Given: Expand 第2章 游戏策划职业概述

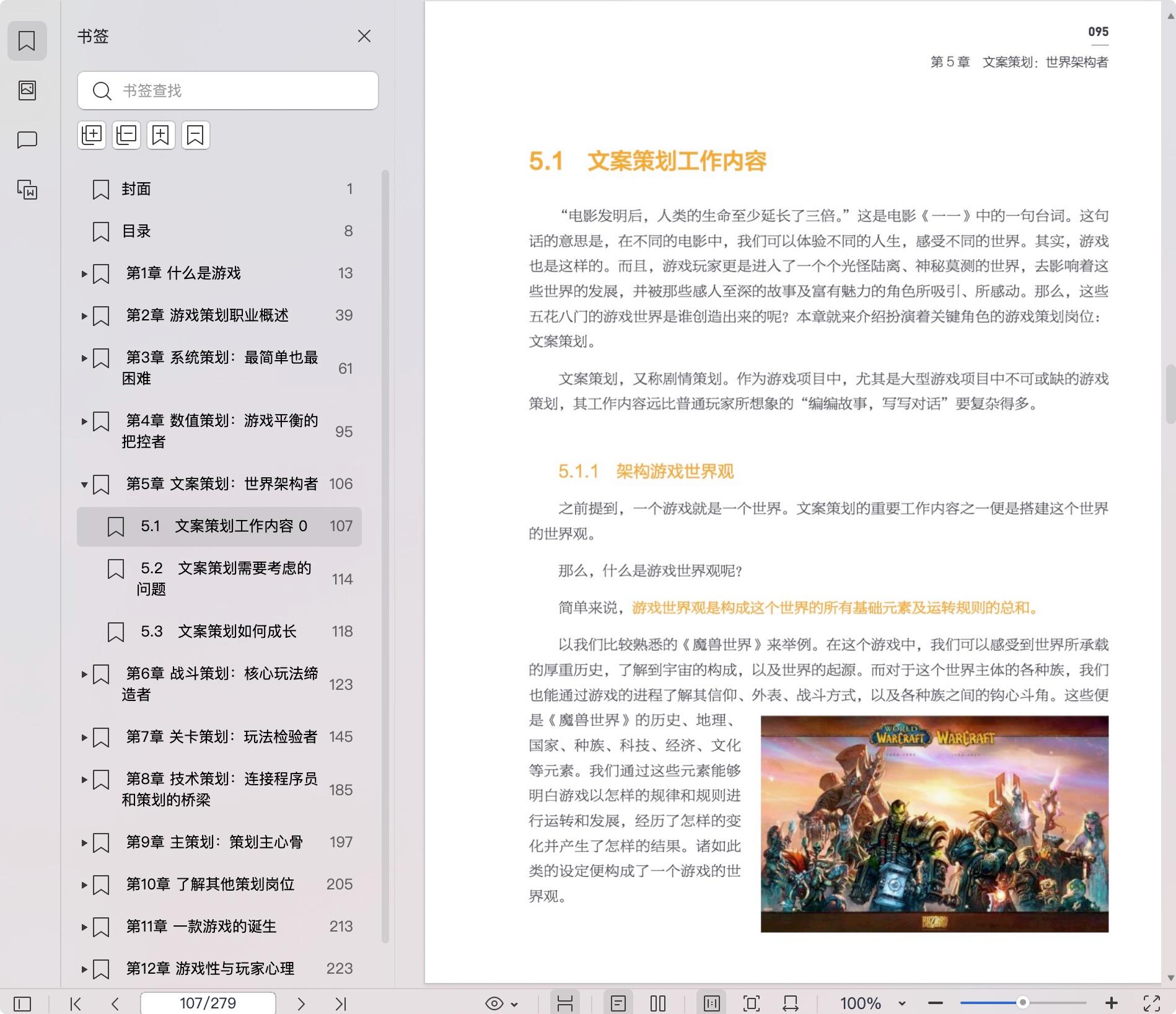Looking at the screenshot, I should click(84, 315).
